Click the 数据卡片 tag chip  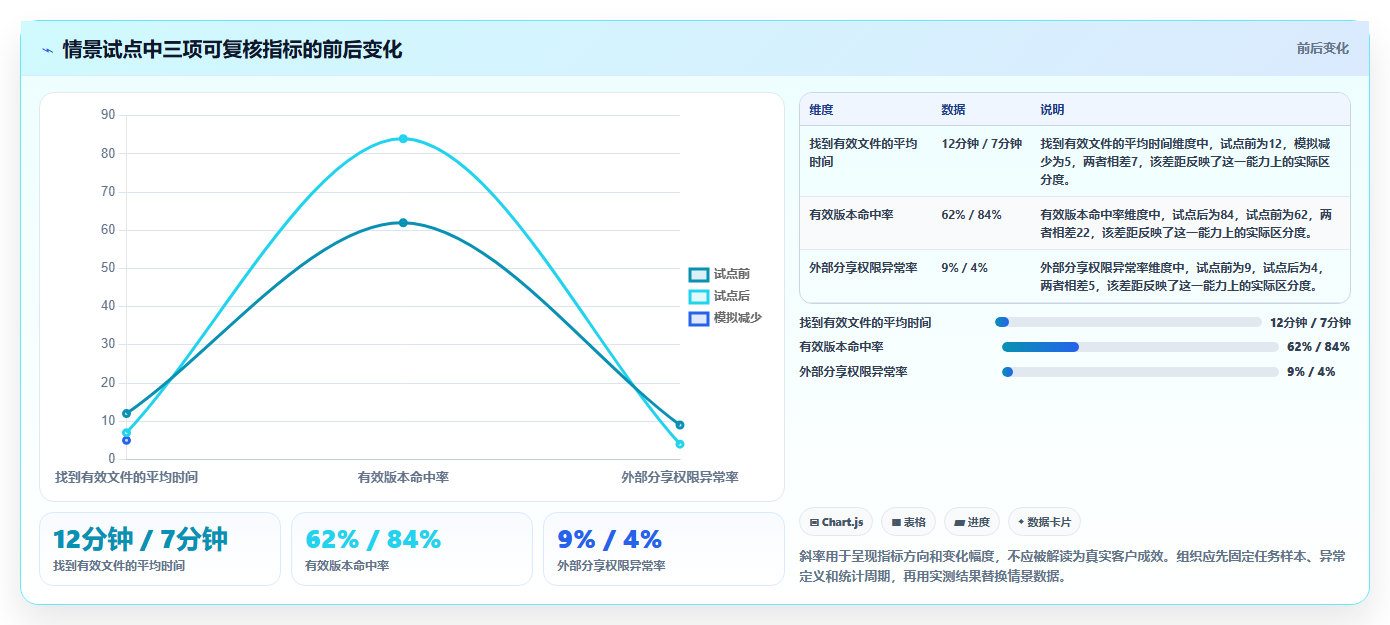pyautogui.click(x=1044, y=522)
